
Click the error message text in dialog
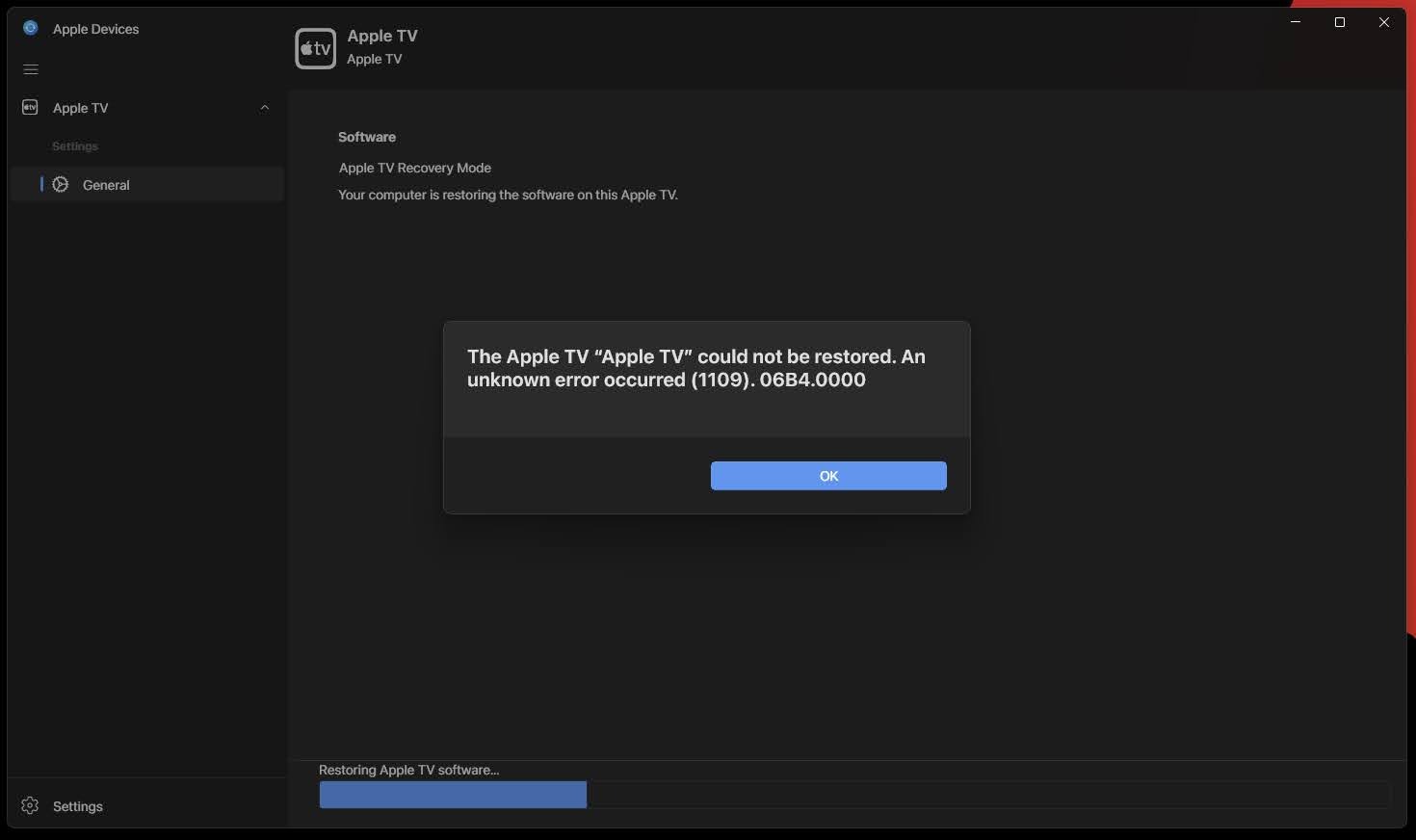click(696, 368)
